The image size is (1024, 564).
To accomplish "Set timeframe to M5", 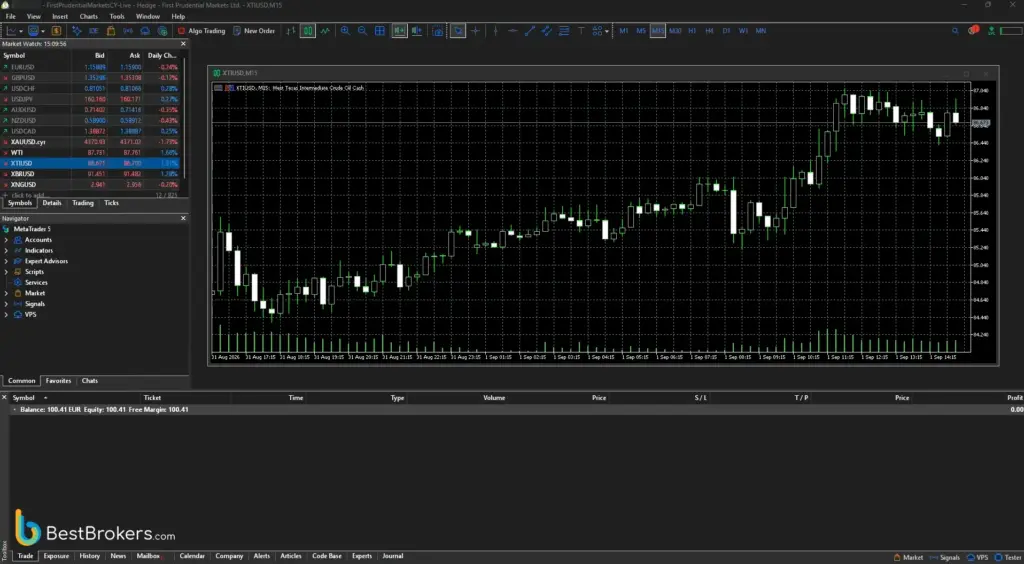I will pos(641,31).
